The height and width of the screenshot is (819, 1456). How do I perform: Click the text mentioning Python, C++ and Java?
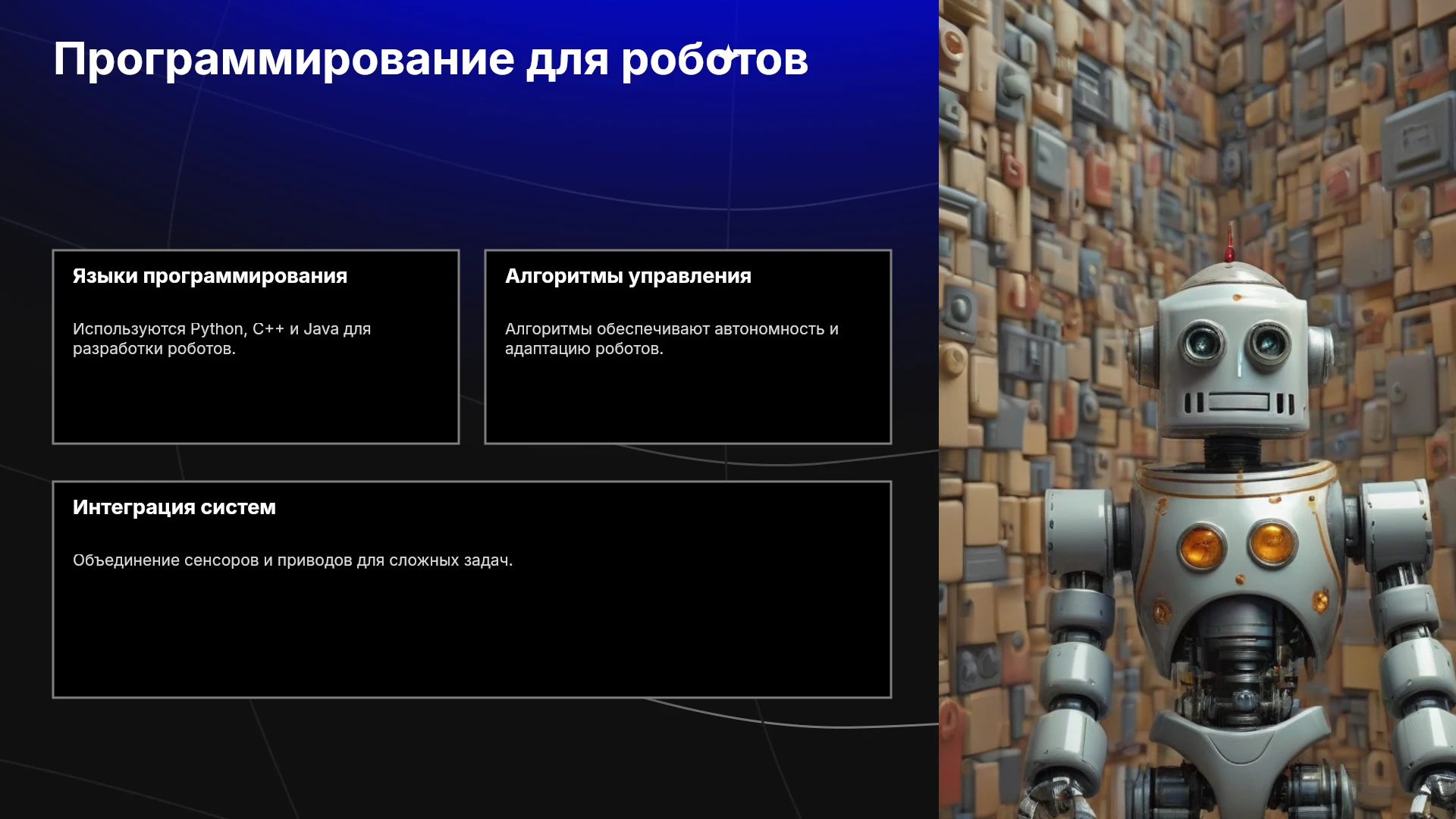222,339
